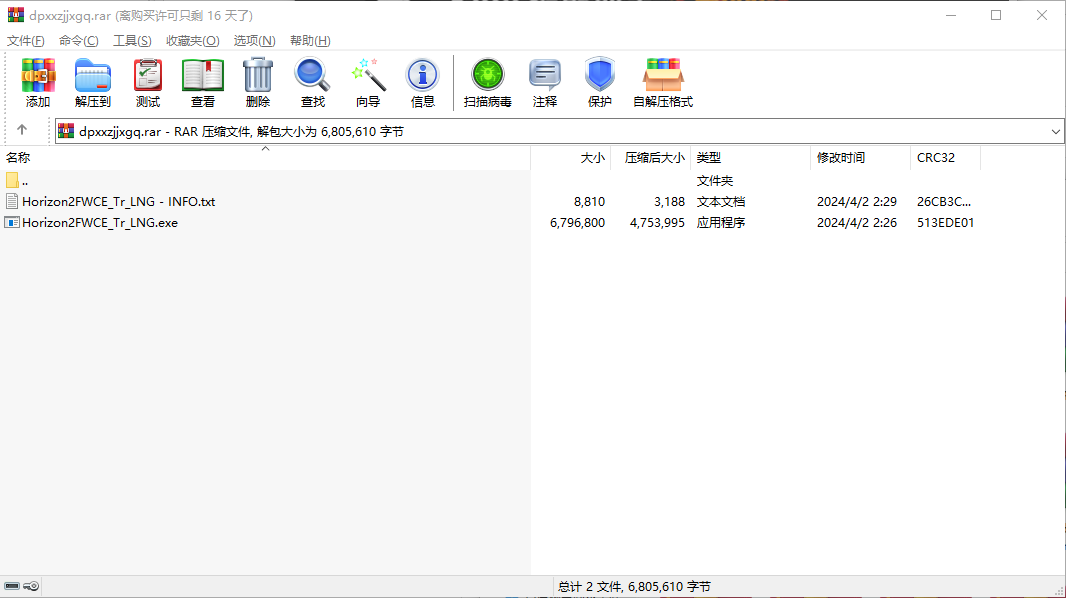Select the parent folder '..' icon

click(12, 180)
